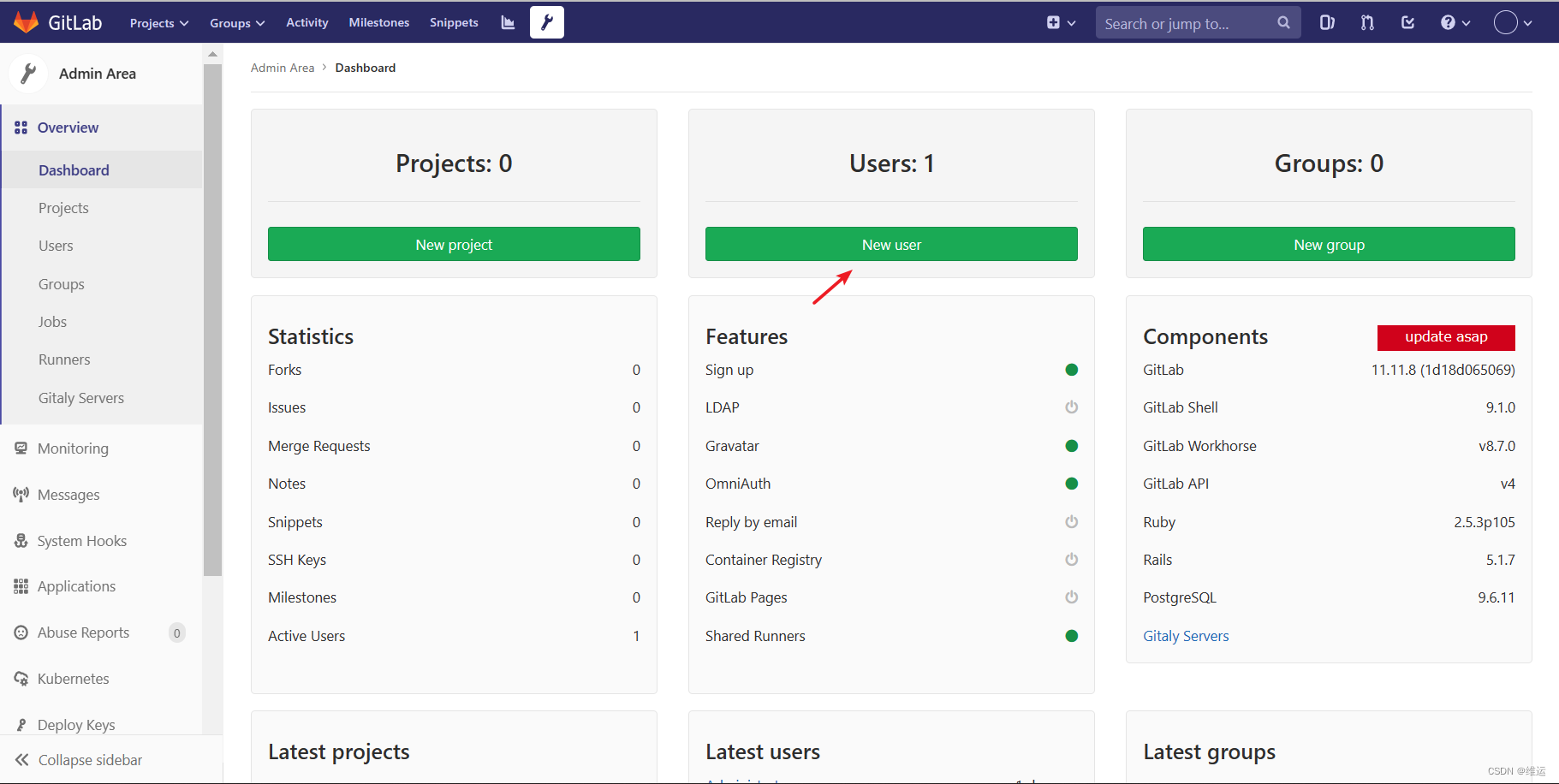Click the Admin Area wrench icon in navbar
Screen dimensions: 1559x784
(x=547, y=22)
